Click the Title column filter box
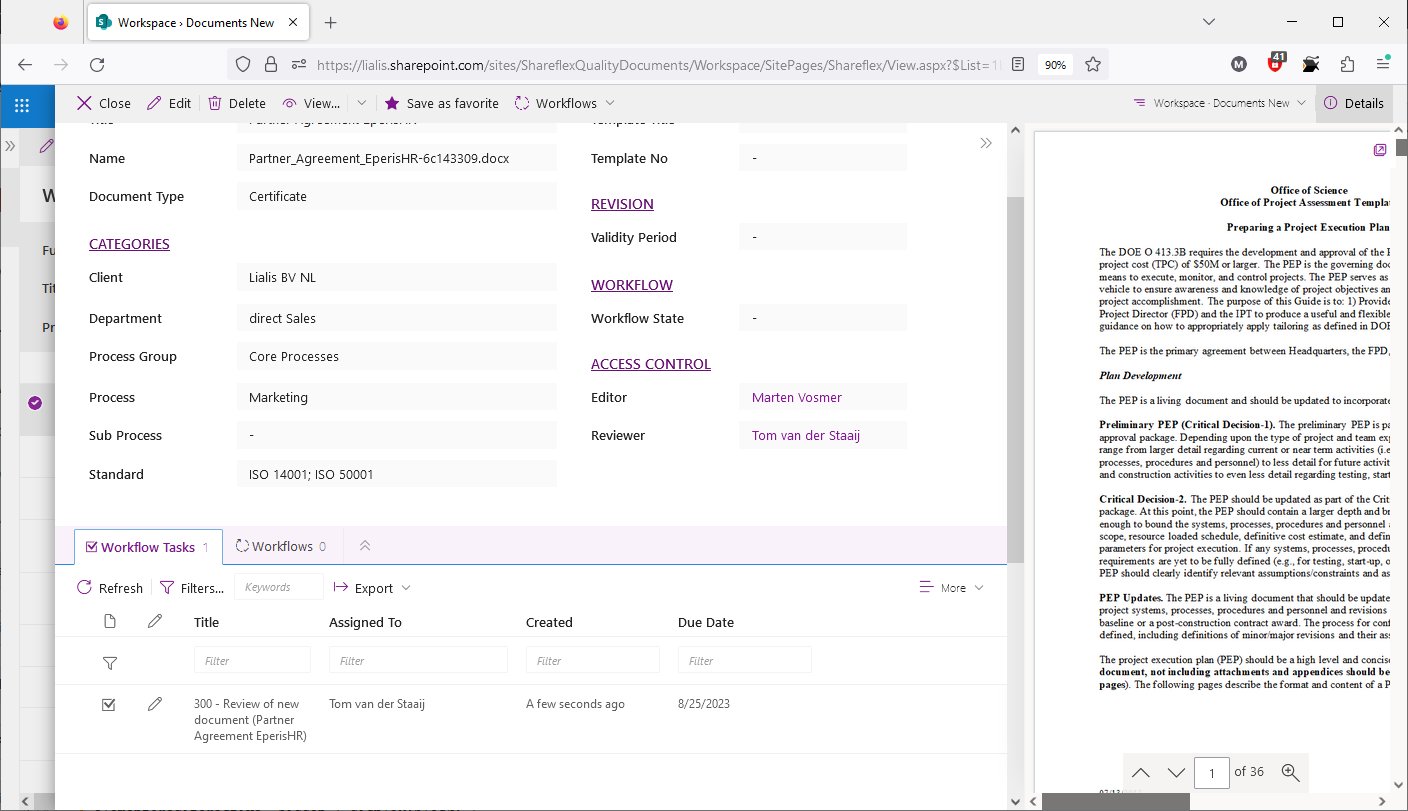 [252, 660]
